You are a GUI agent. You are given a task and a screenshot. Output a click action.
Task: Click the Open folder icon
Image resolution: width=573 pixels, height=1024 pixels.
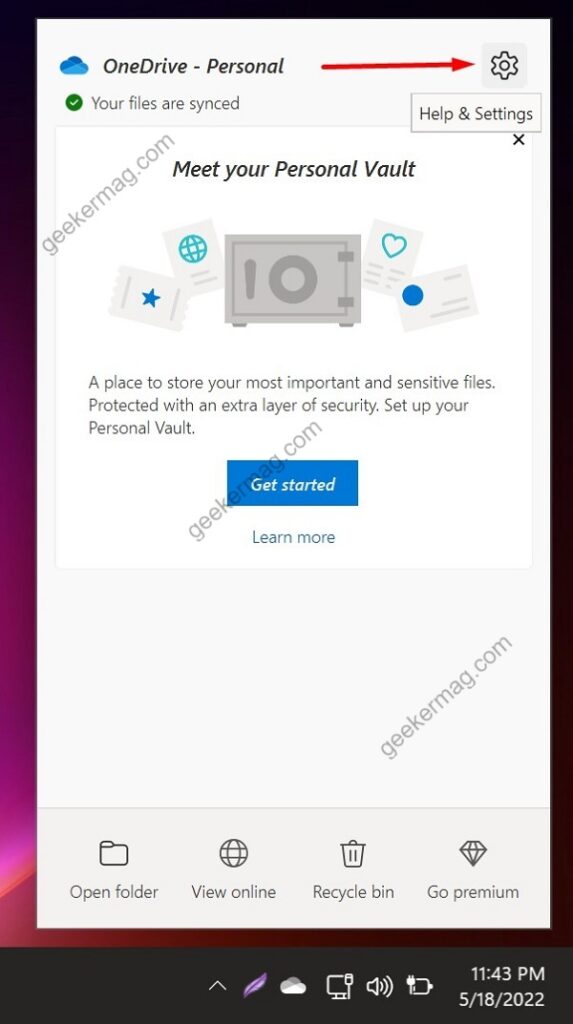114,853
